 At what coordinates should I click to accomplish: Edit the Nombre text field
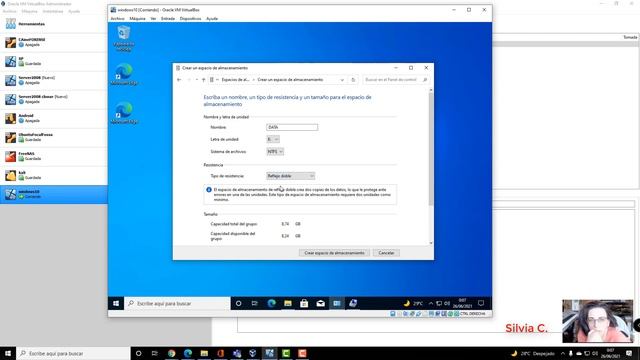[x=292, y=127]
